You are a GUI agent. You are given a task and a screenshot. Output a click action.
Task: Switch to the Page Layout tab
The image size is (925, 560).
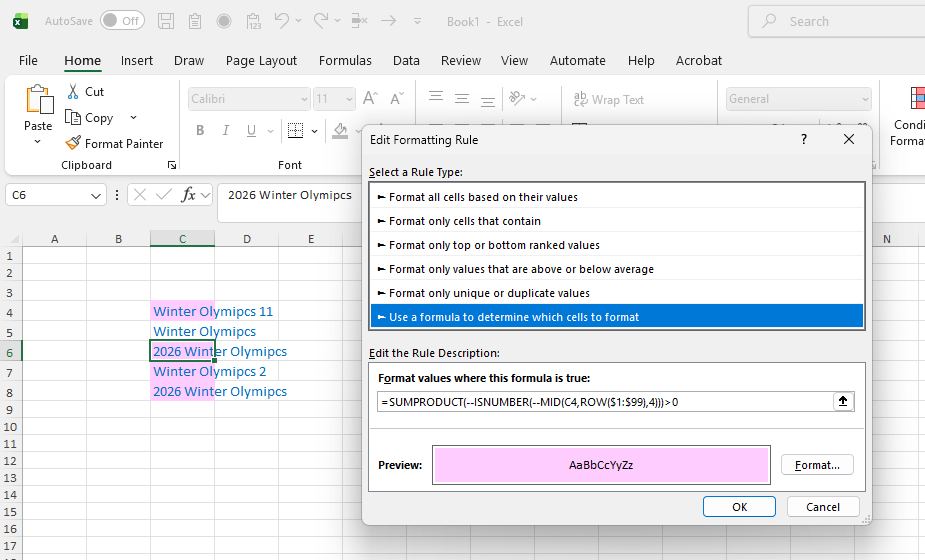(261, 60)
